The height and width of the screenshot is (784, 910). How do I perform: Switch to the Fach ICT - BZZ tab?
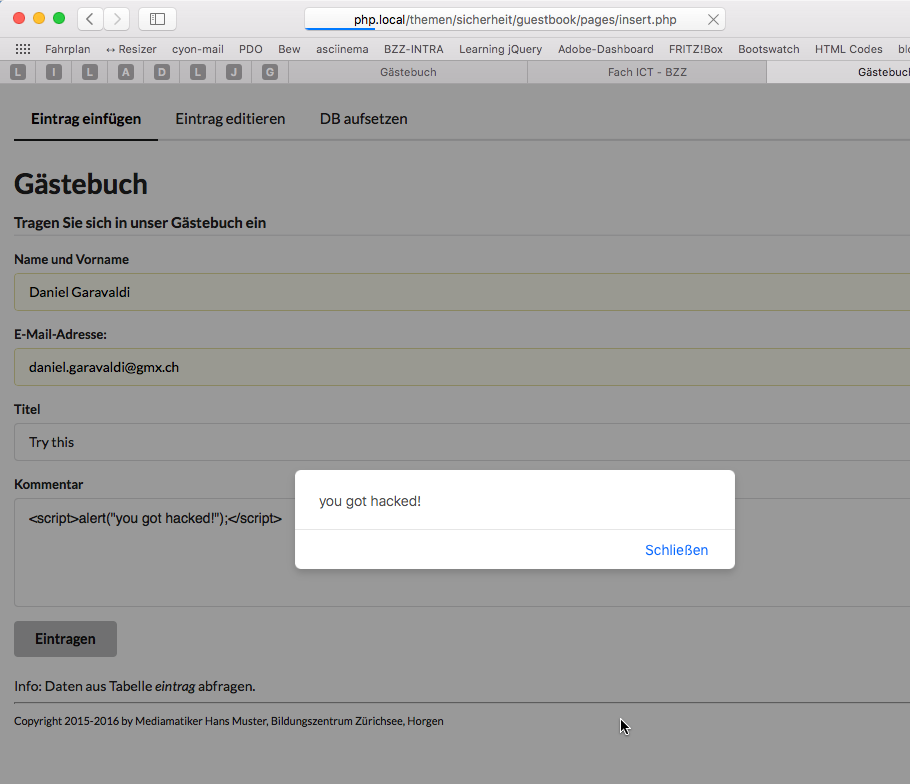tap(647, 72)
